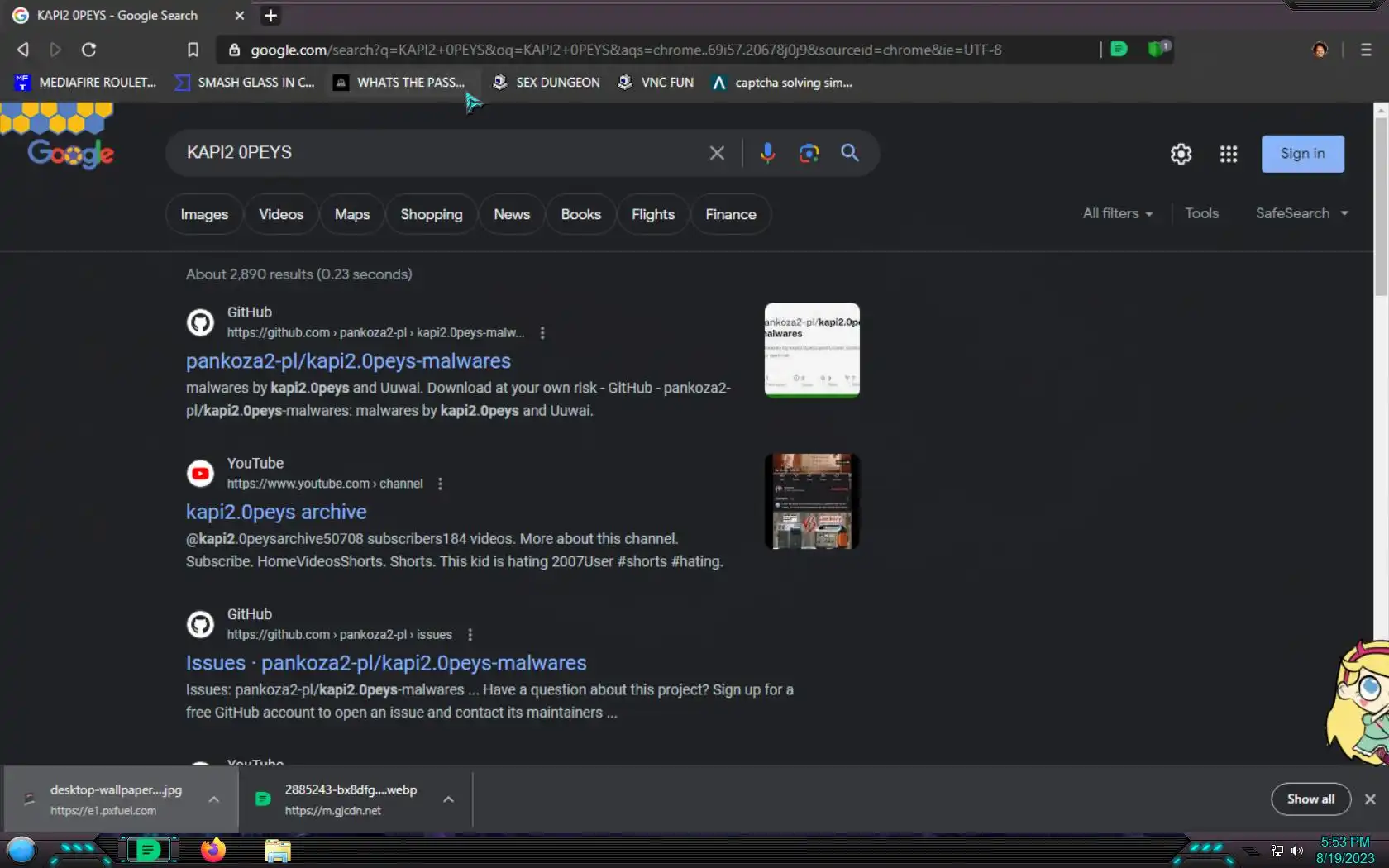
Task: Open the Issues · pankoza2-pl/kapi2.0peys-malwares link
Action: (x=386, y=663)
